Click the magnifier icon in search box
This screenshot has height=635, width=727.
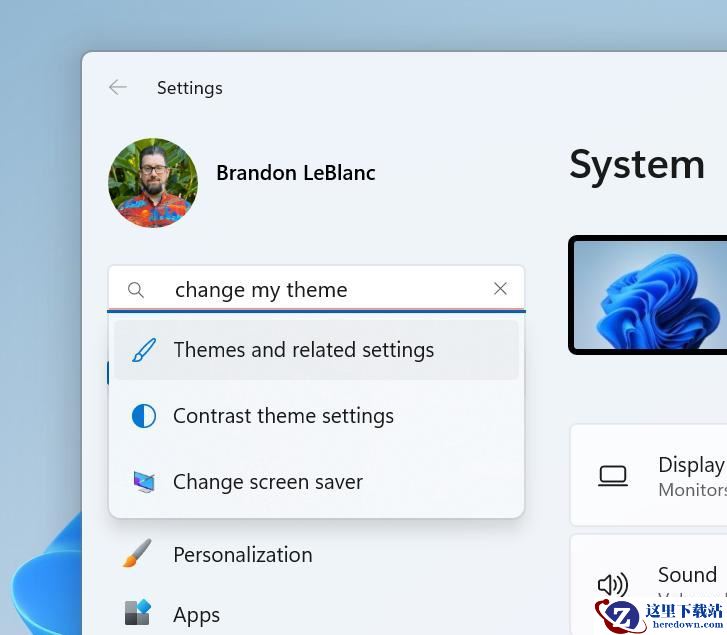pyautogui.click(x=136, y=290)
